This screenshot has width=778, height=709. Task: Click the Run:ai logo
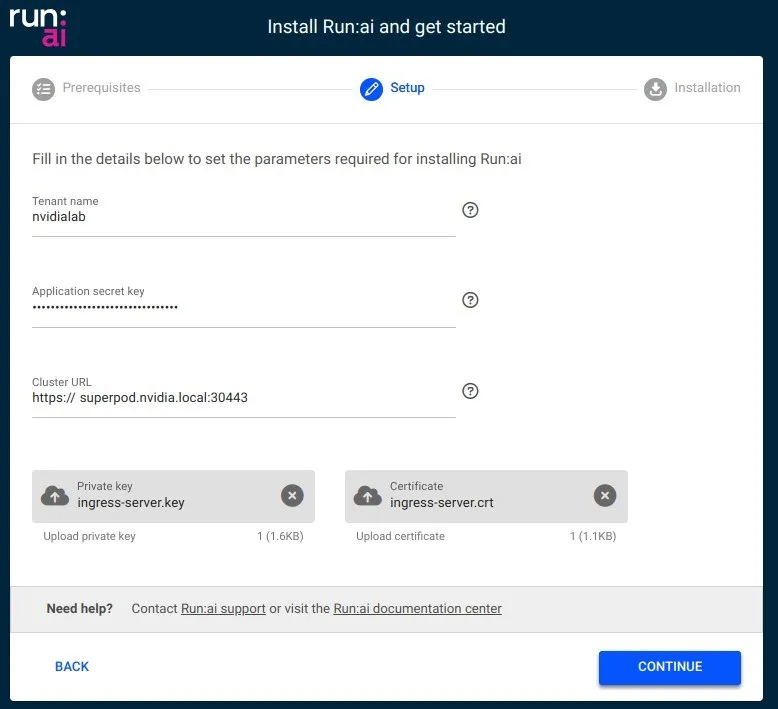point(38,27)
